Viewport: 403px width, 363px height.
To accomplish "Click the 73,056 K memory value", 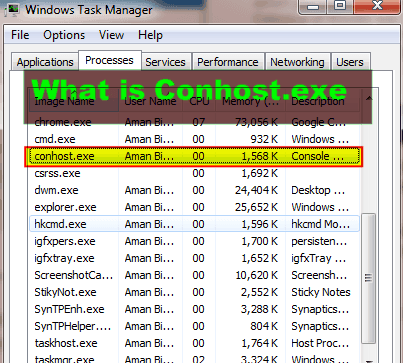I will point(256,122).
